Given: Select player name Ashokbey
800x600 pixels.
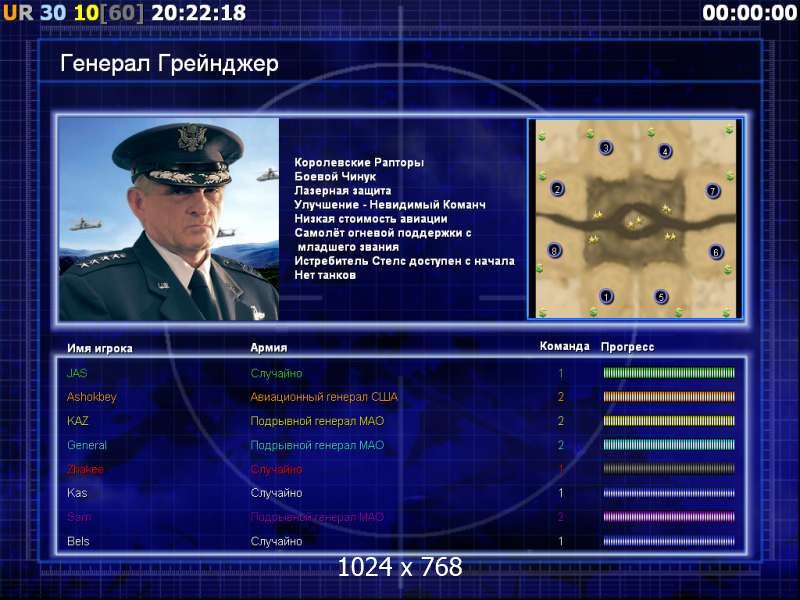Looking at the screenshot, I should pos(92,397).
